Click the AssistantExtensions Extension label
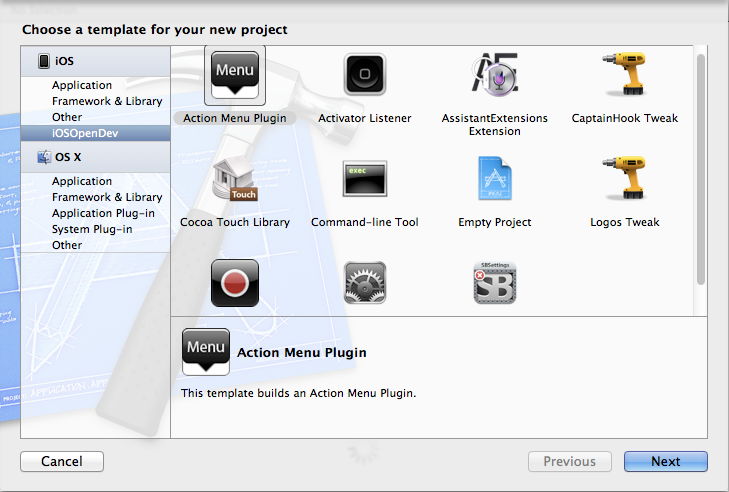The image size is (729, 492). [495, 125]
